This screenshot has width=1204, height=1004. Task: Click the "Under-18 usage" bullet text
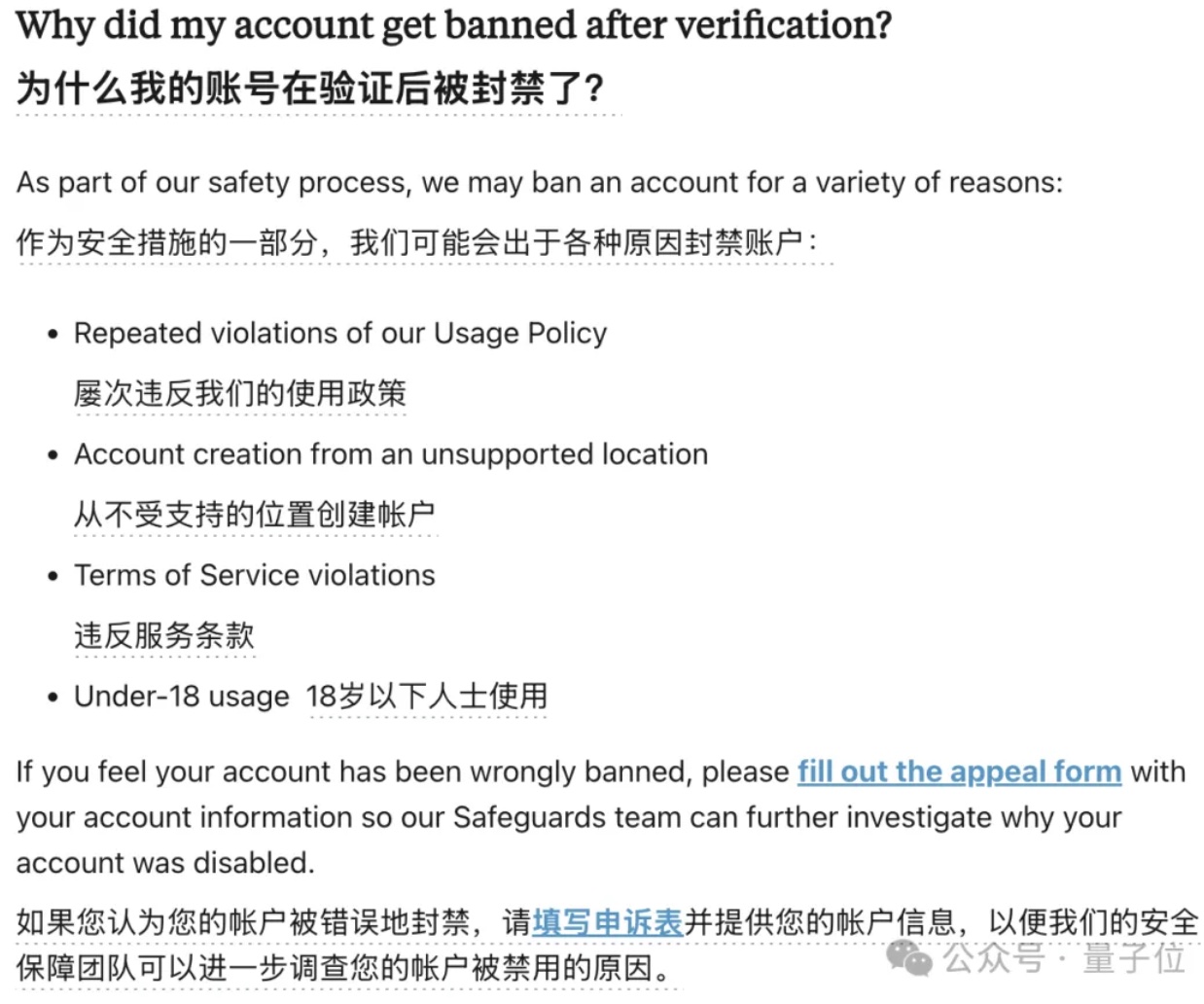point(182,697)
